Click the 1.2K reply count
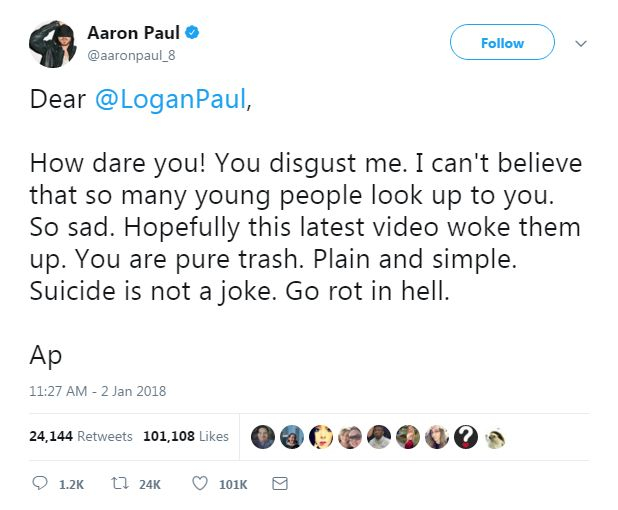 [72, 484]
